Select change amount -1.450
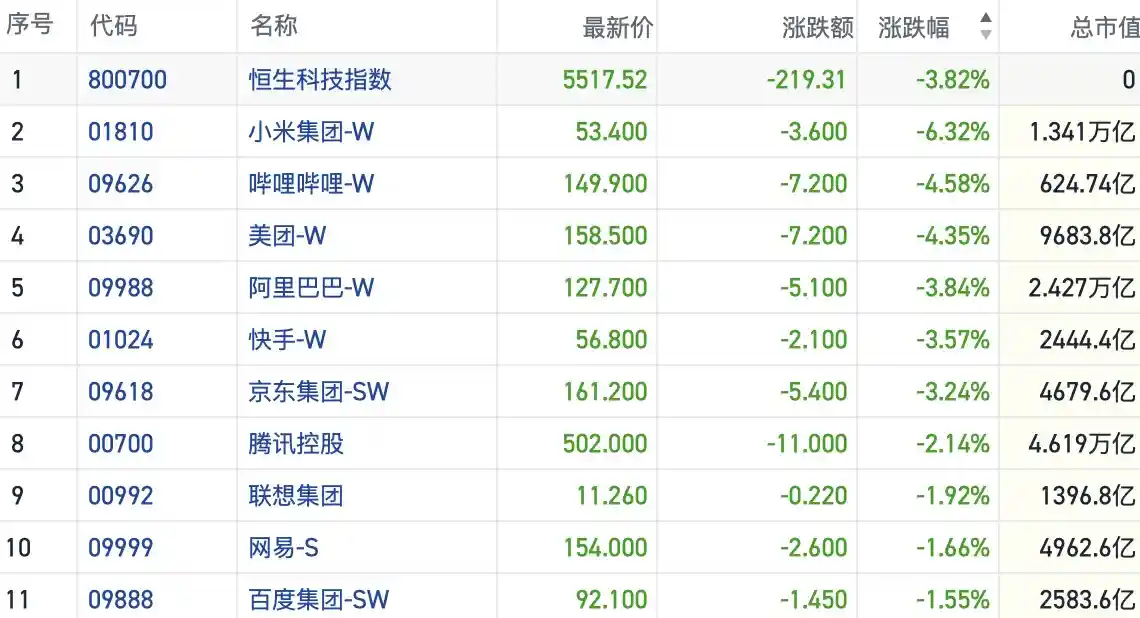 point(814,600)
